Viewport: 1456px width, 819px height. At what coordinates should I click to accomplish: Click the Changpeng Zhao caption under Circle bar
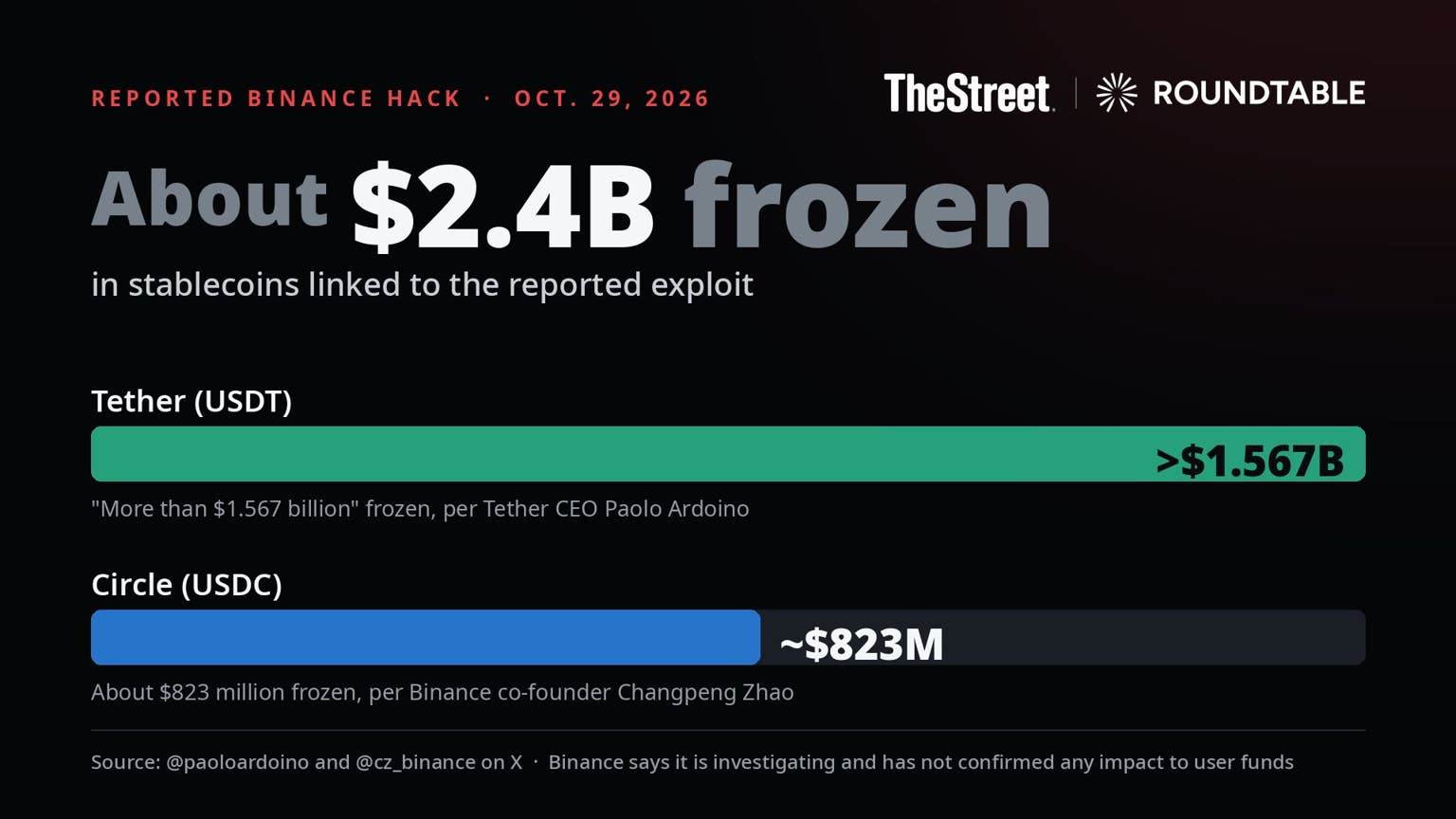(443, 692)
